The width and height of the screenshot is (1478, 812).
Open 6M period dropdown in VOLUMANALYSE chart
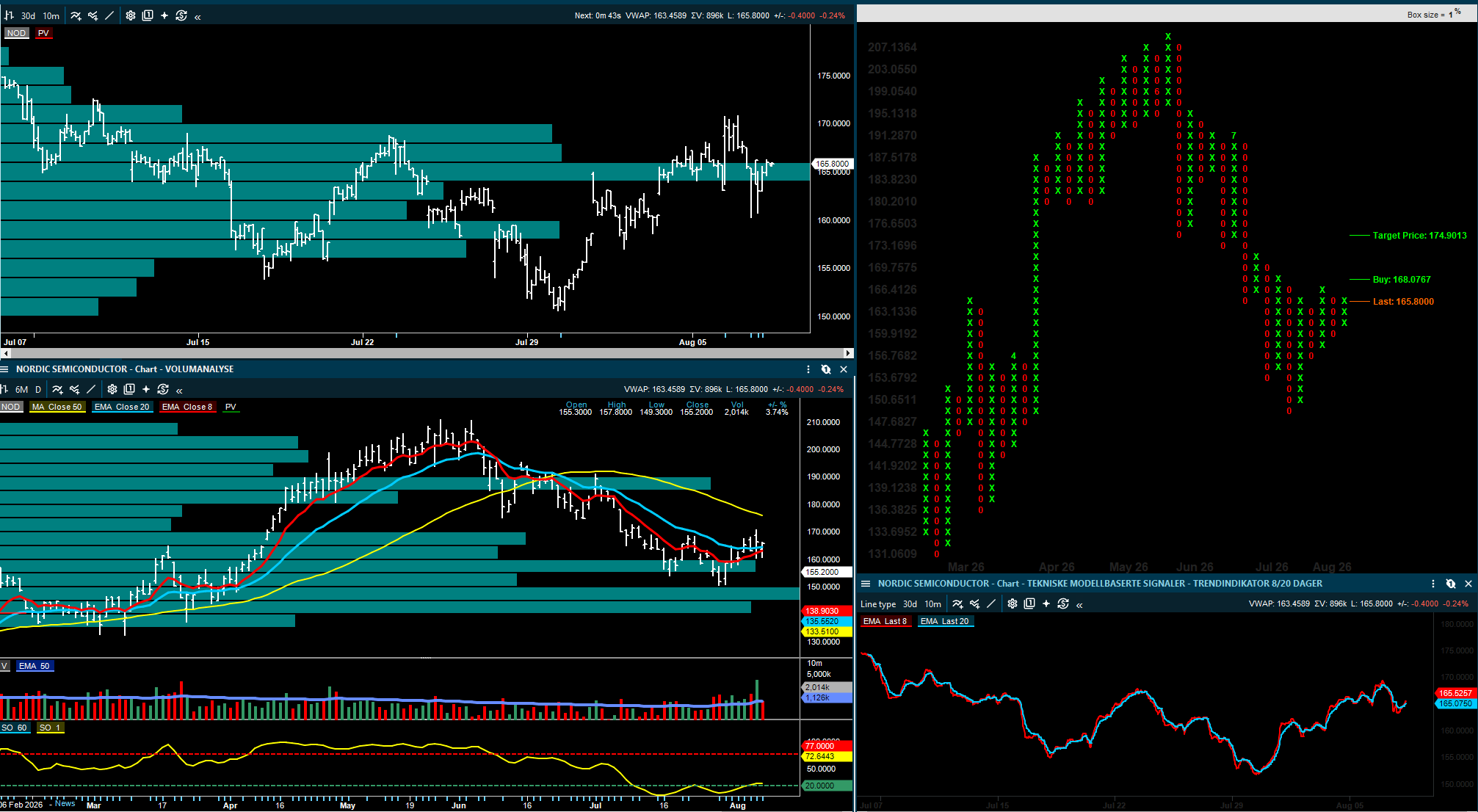coord(22,389)
